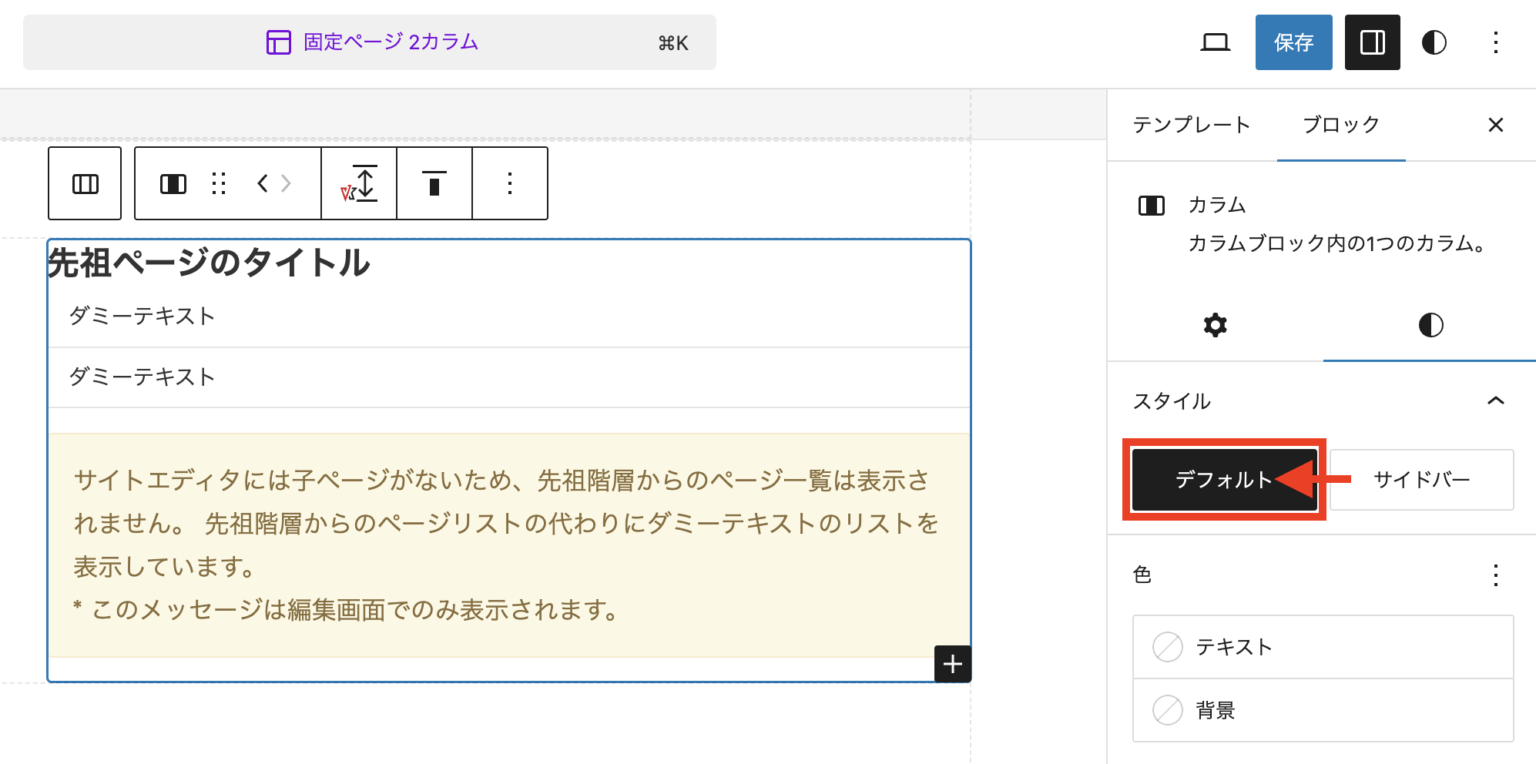The image size is (1536, 764).
Task: Select the デフォルト style variation
Action: tap(1223, 480)
